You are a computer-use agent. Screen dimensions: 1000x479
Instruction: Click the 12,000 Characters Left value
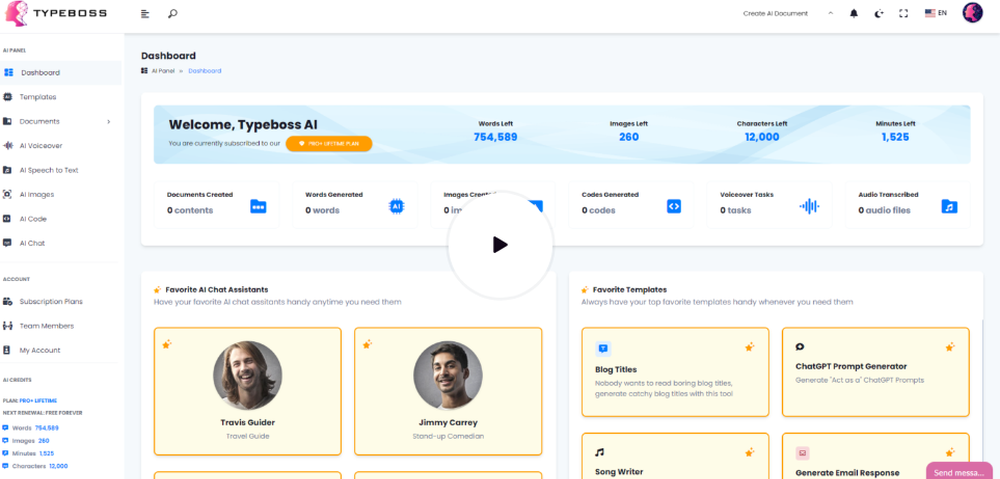tap(762, 137)
